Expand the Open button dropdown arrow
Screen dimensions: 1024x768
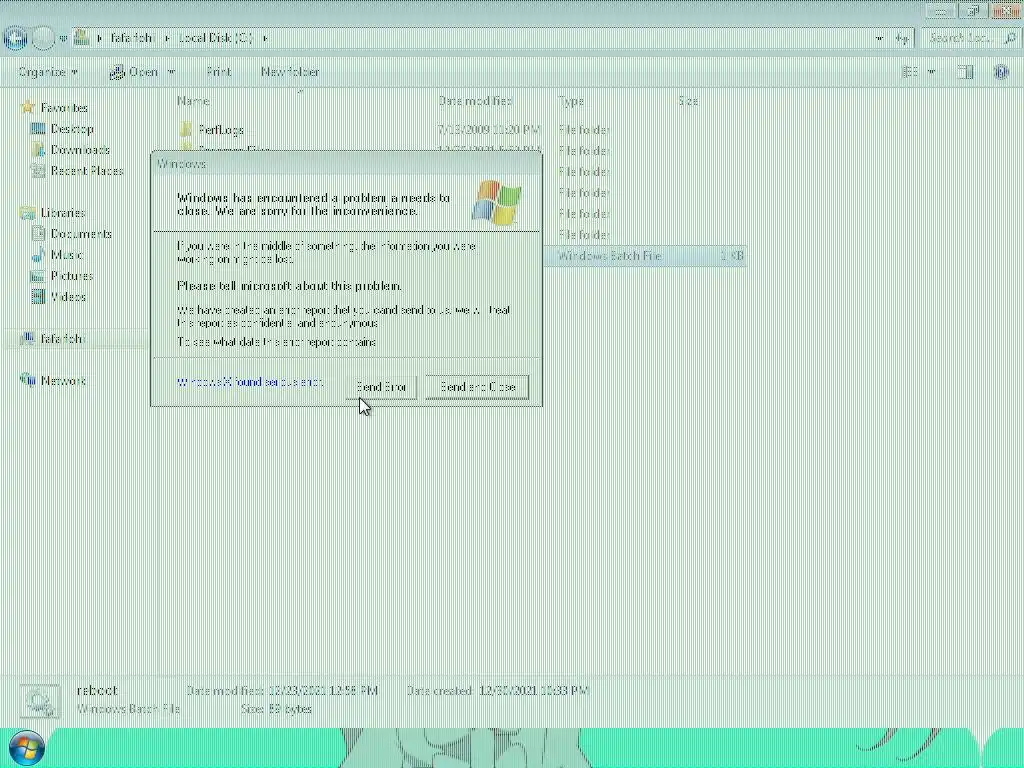click(x=171, y=72)
